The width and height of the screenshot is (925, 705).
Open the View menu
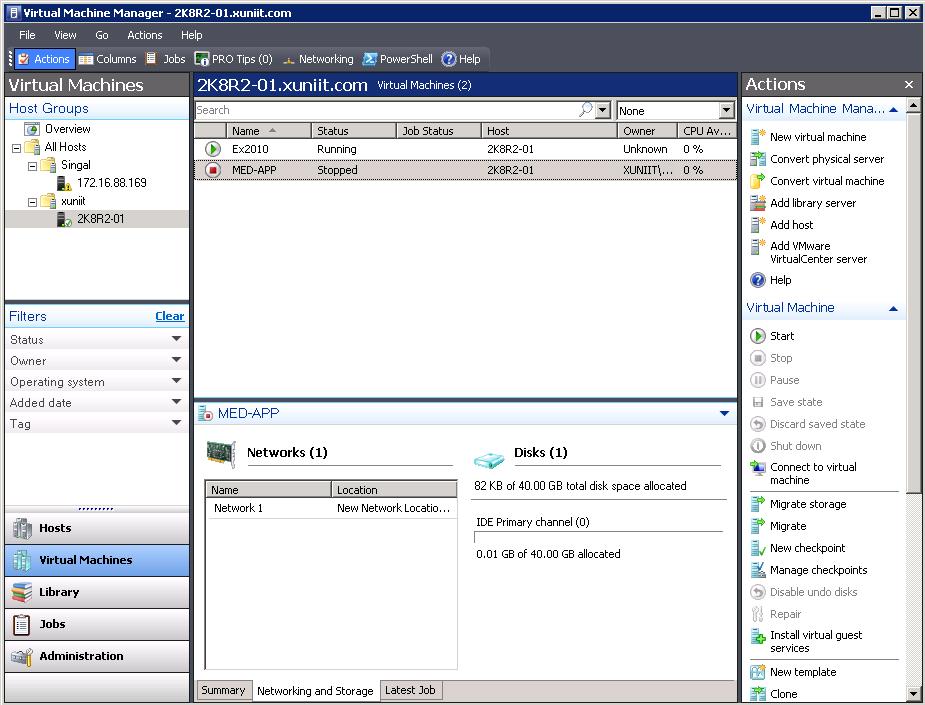pyautogui.click(x=65, y=35)
